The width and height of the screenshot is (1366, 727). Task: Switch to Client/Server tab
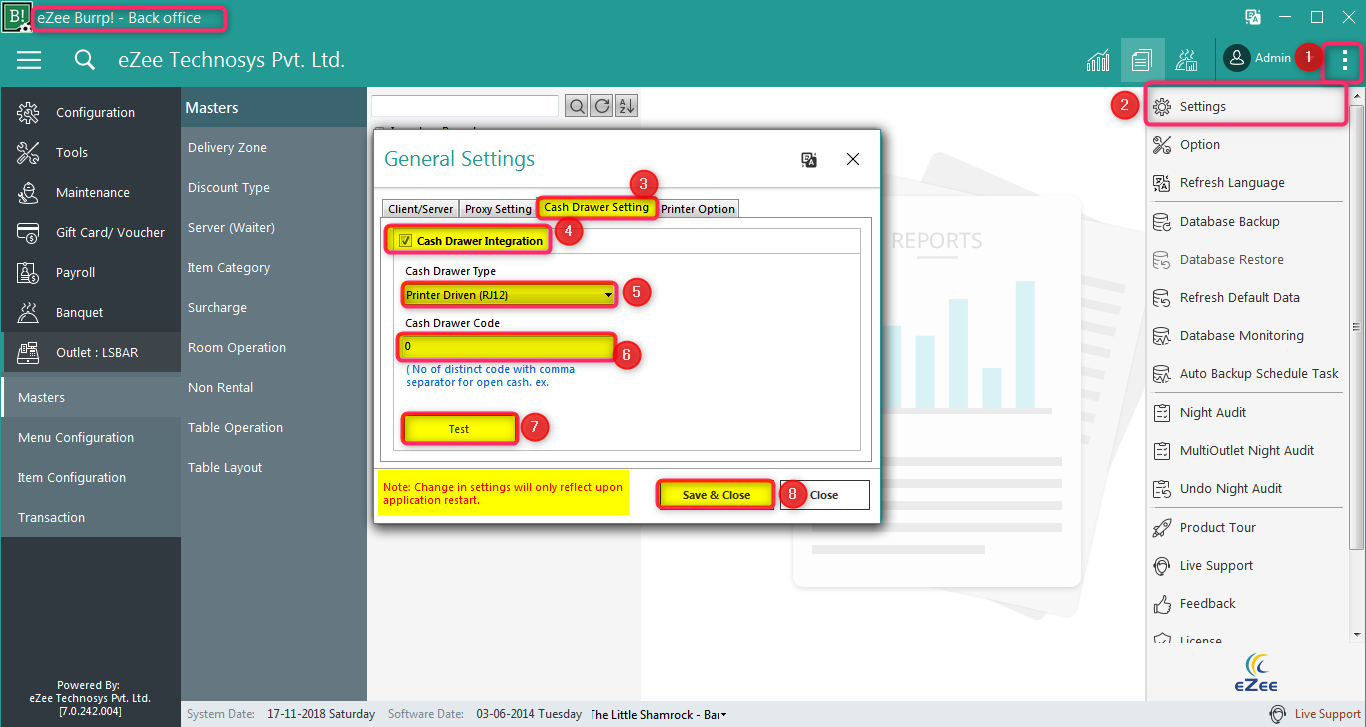[420, 208]
